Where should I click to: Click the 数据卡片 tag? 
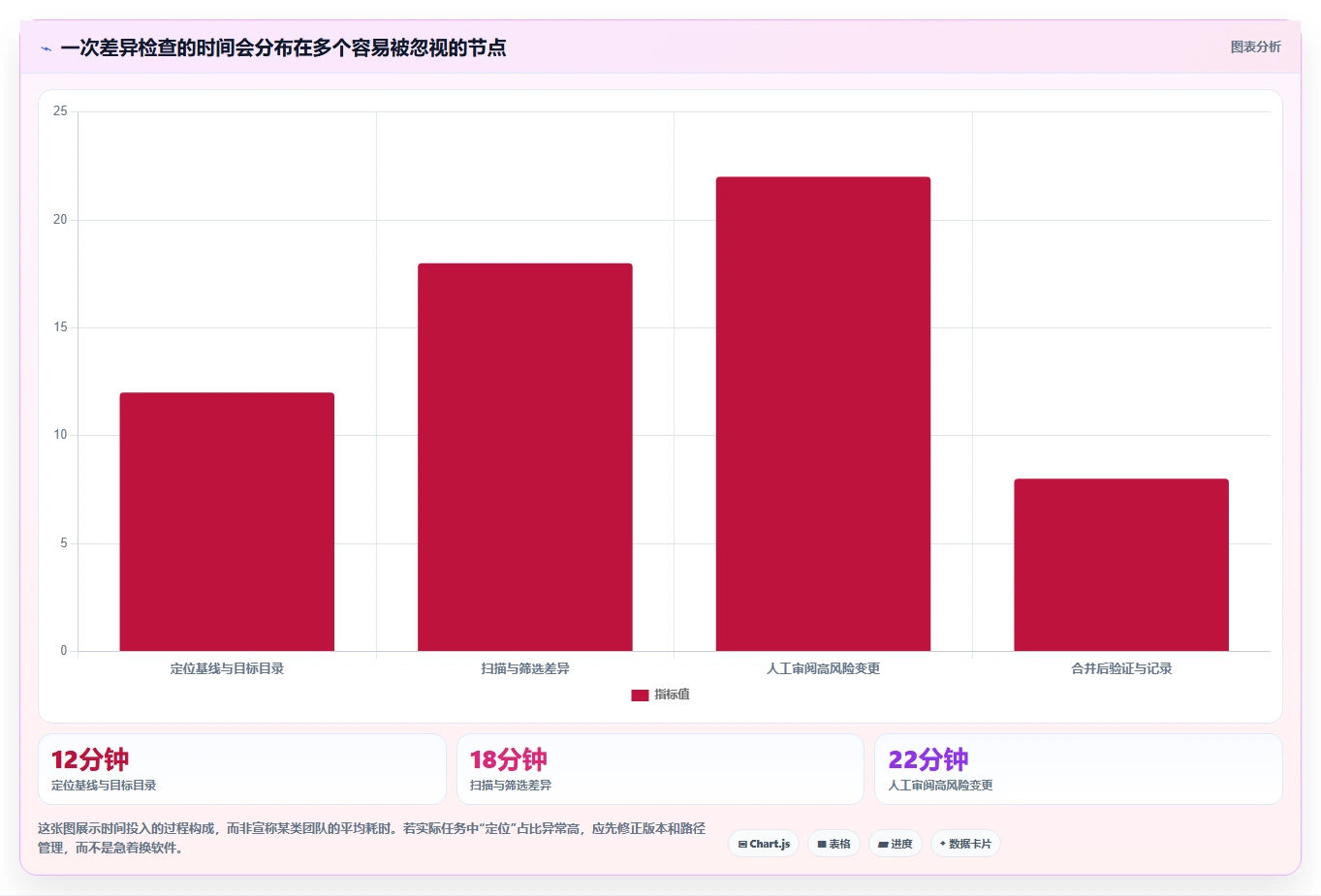(965, 844)
